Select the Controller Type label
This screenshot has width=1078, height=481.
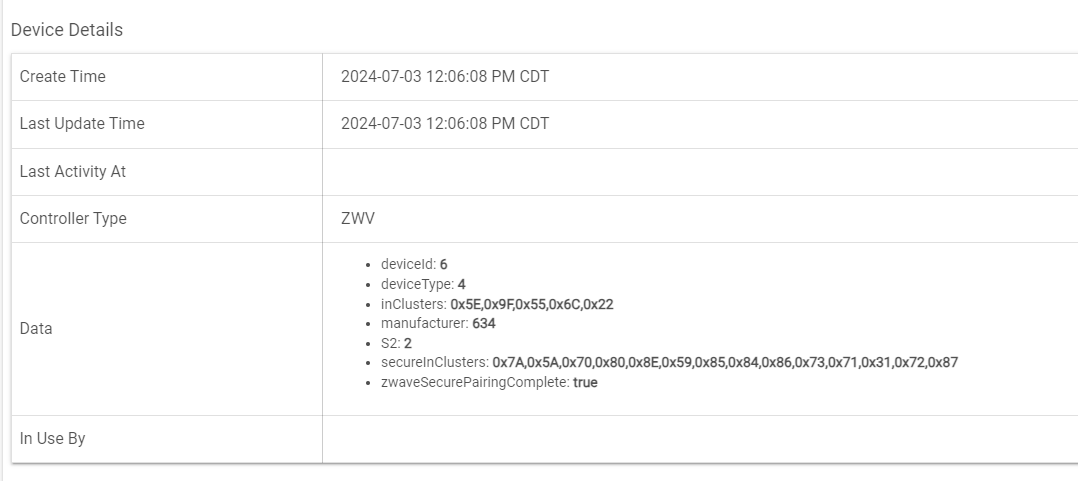[73, 219]
